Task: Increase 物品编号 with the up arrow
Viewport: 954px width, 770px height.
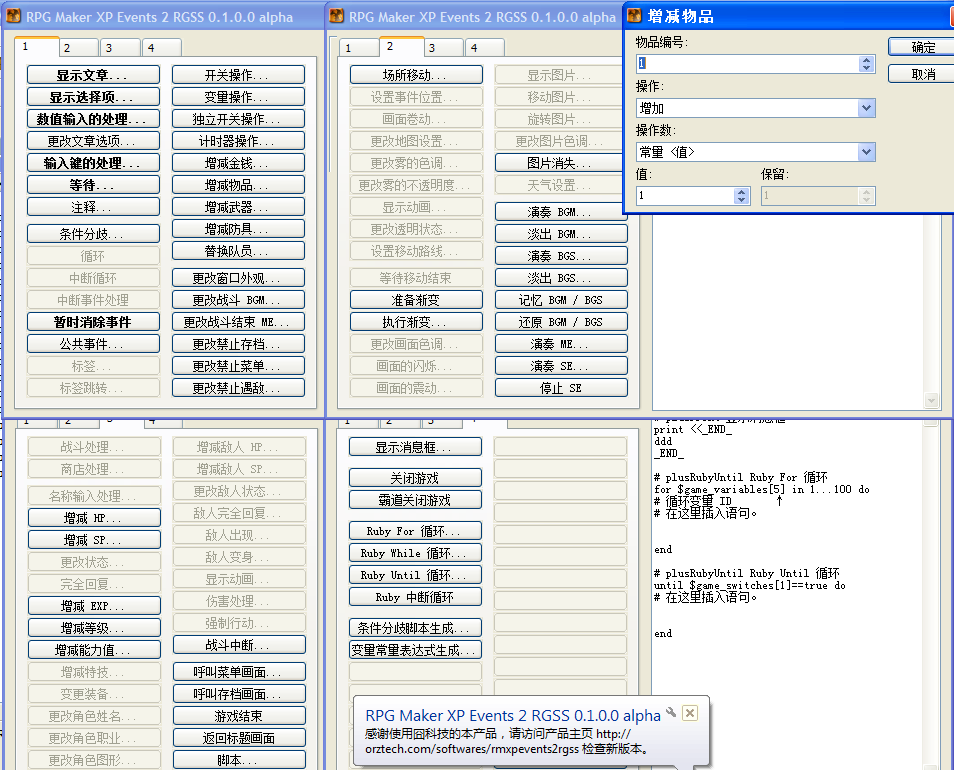Action: click(x=867, y=60)
